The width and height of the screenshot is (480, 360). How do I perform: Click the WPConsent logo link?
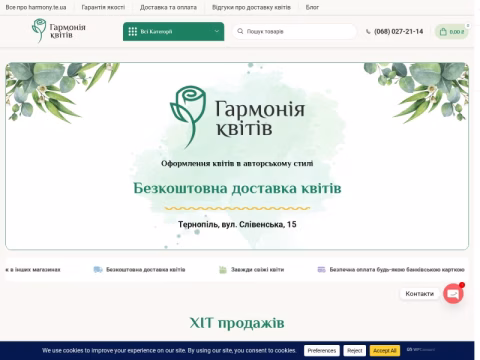(x=421, y=350)
